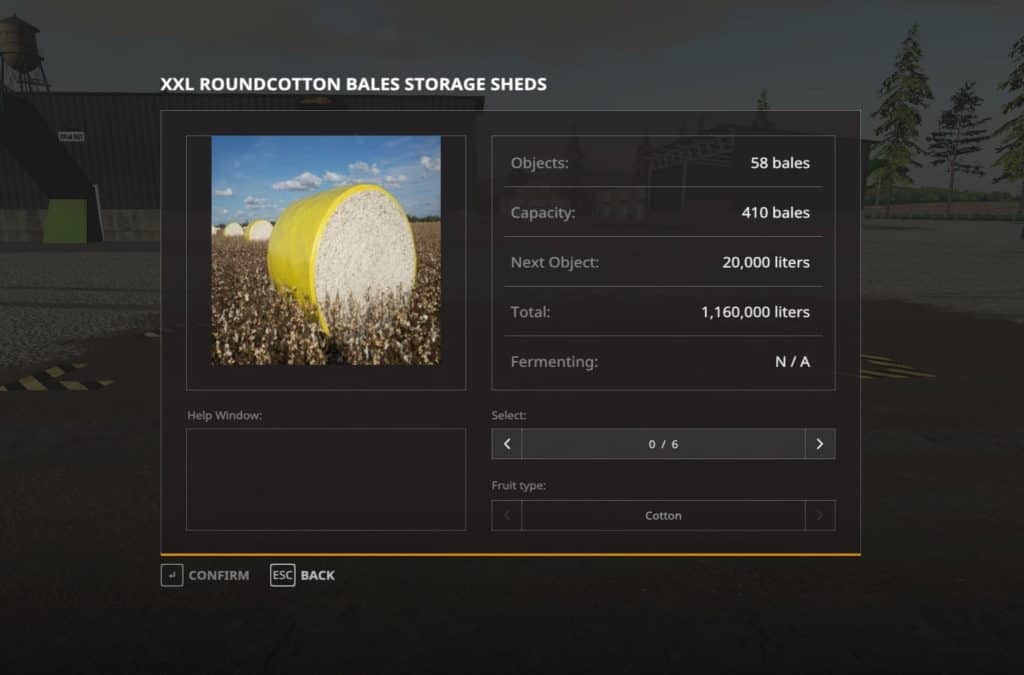Click the Fermenting N/A row
Image resolution: width=1024 pixels, height=675 pixels.
point(662,361)
